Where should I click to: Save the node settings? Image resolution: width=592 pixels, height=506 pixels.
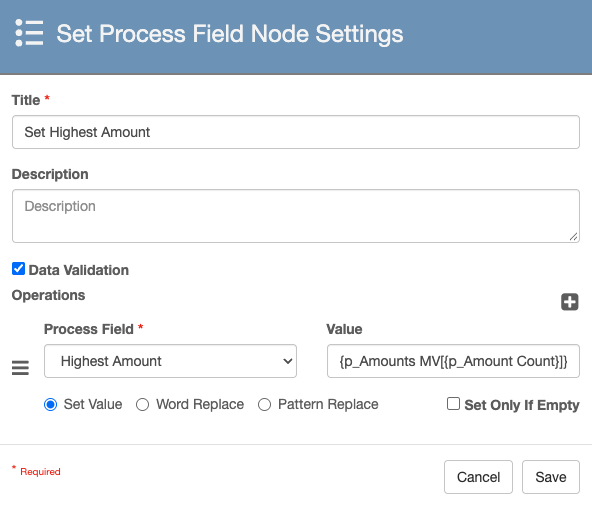tap(551, 477)
